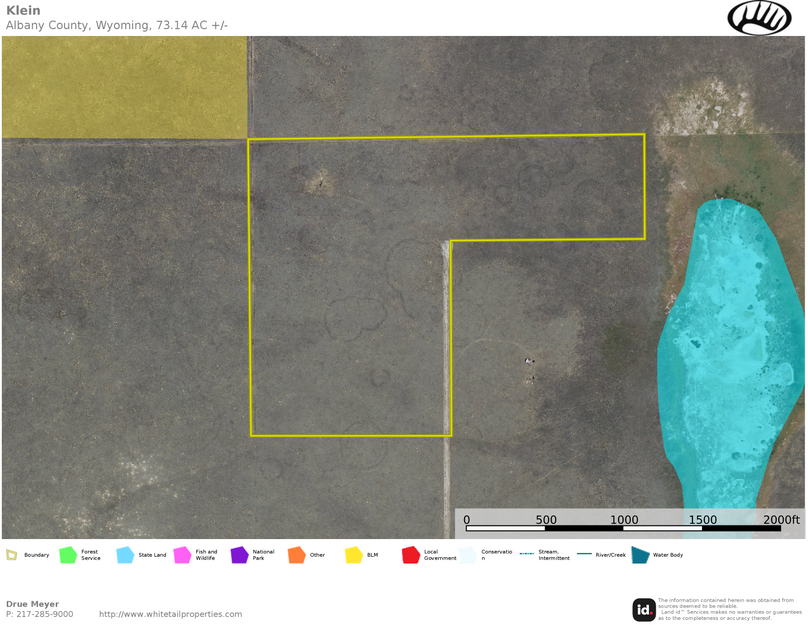Click the green Forest Service legend icon
Viewport: 808px width, 625px height.
(68, 555)
